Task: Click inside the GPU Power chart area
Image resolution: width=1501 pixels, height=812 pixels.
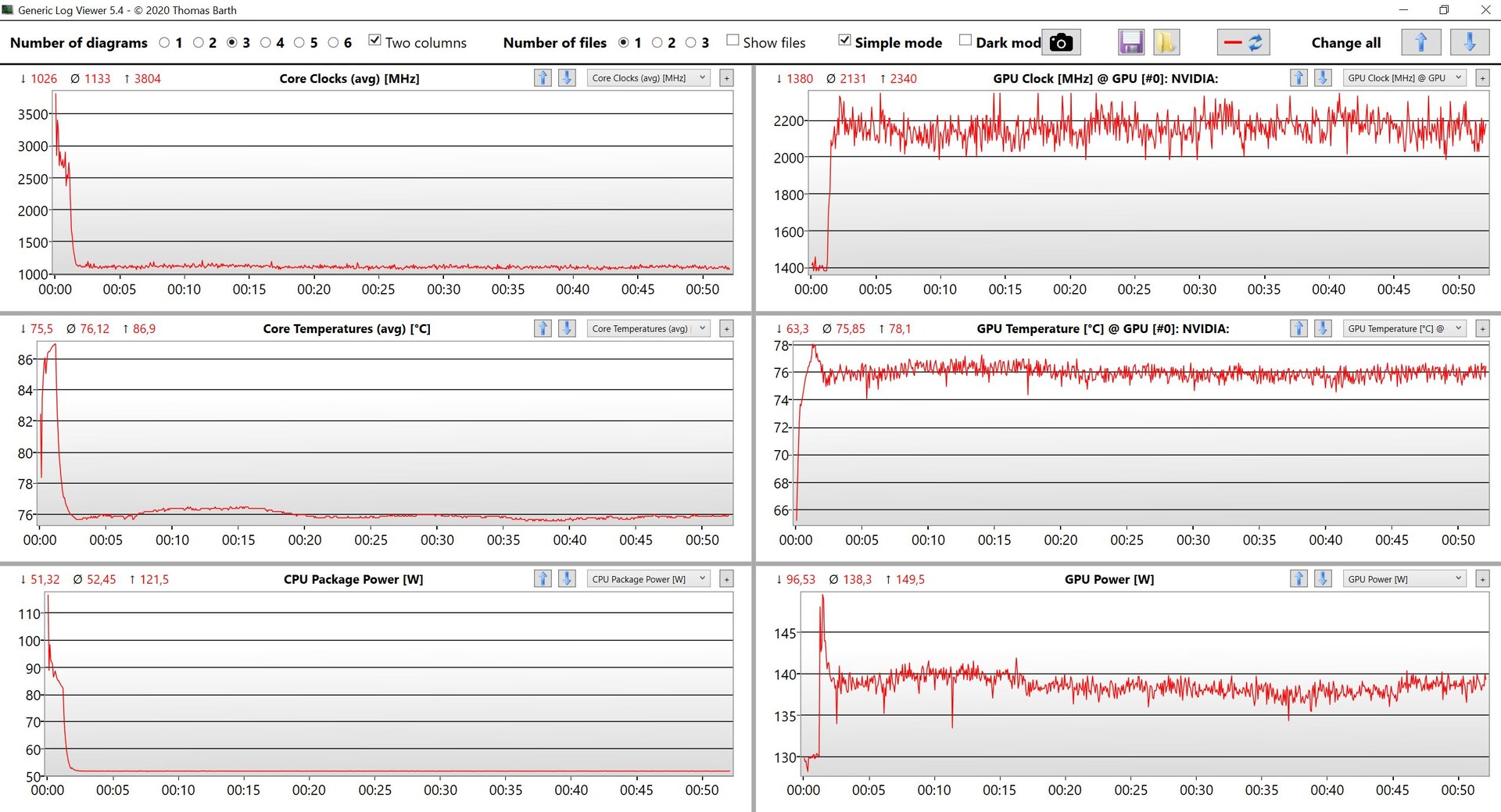Action: coord(1145,684)
